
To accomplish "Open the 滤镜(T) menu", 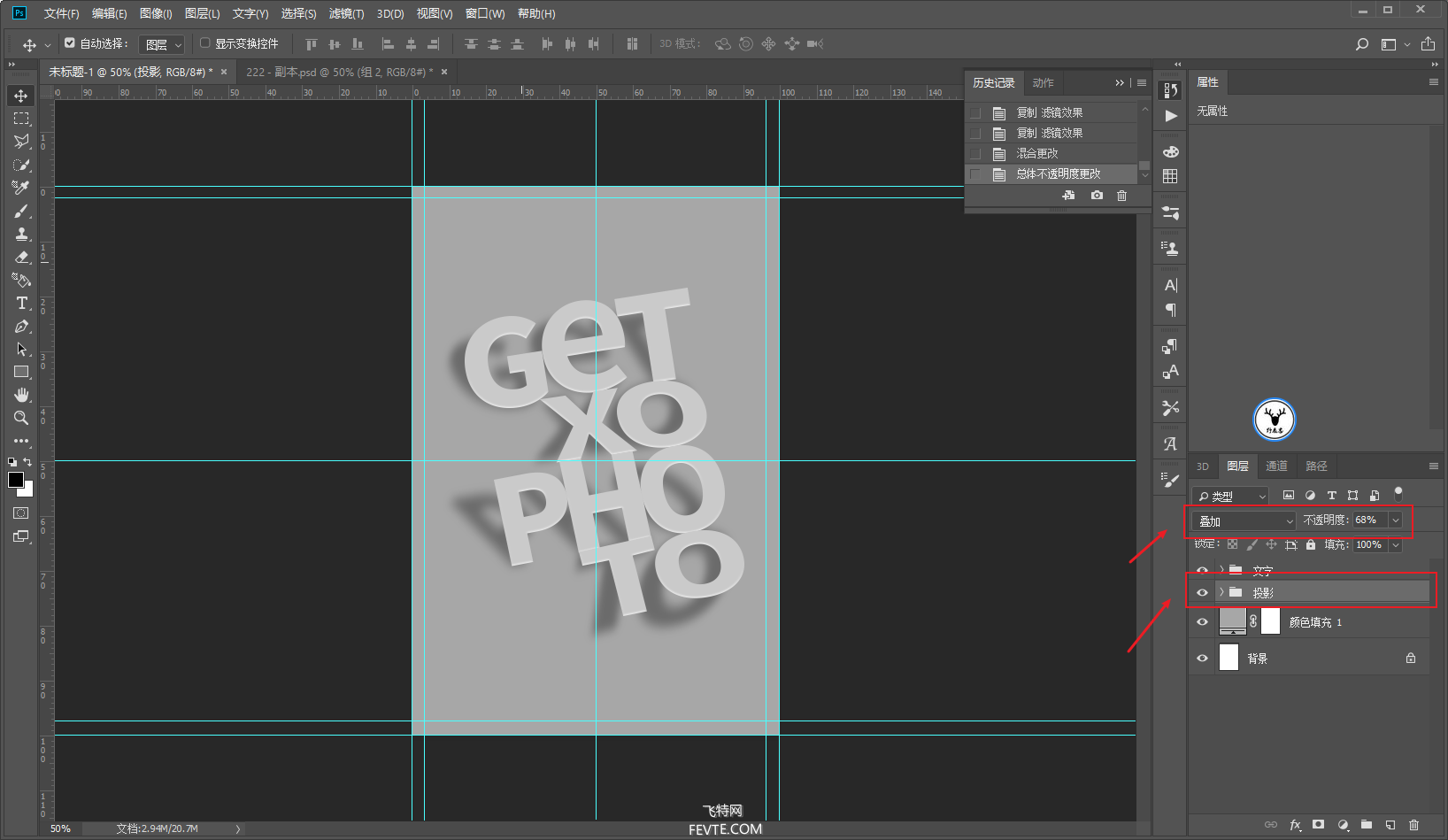I will [x=346, y=13].
